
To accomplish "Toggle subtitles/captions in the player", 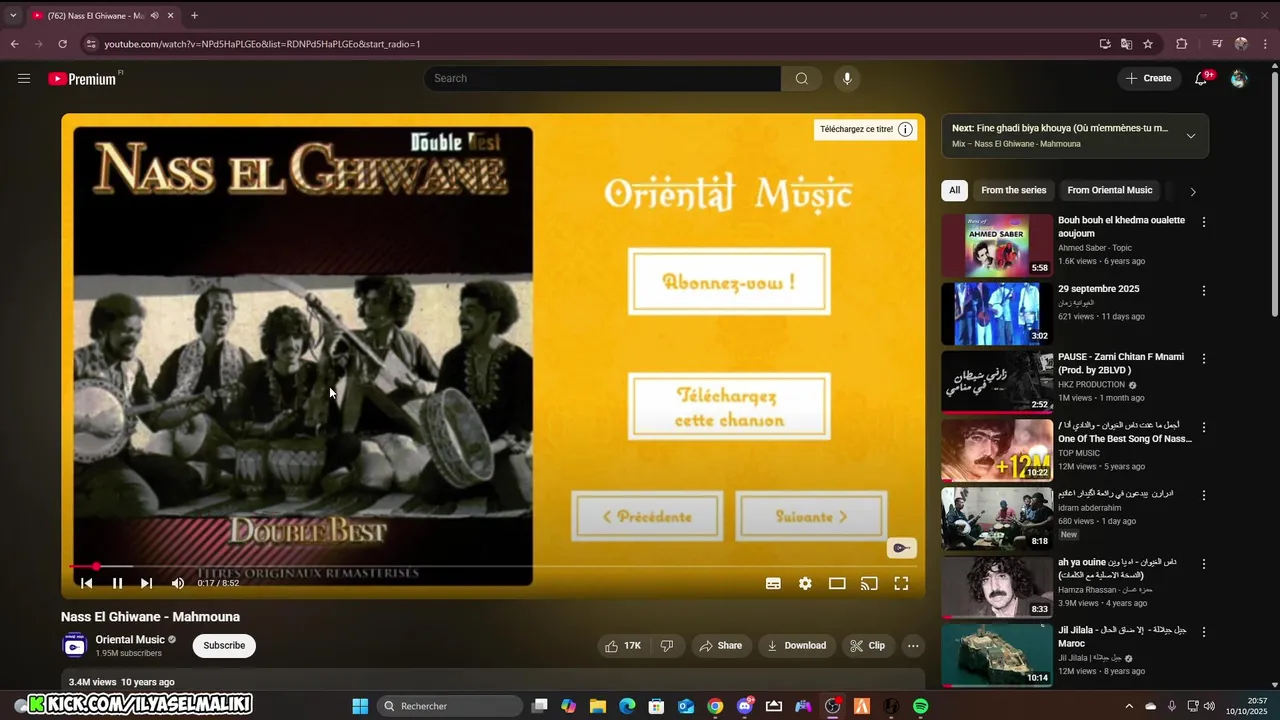I will [x=773, y=583].
